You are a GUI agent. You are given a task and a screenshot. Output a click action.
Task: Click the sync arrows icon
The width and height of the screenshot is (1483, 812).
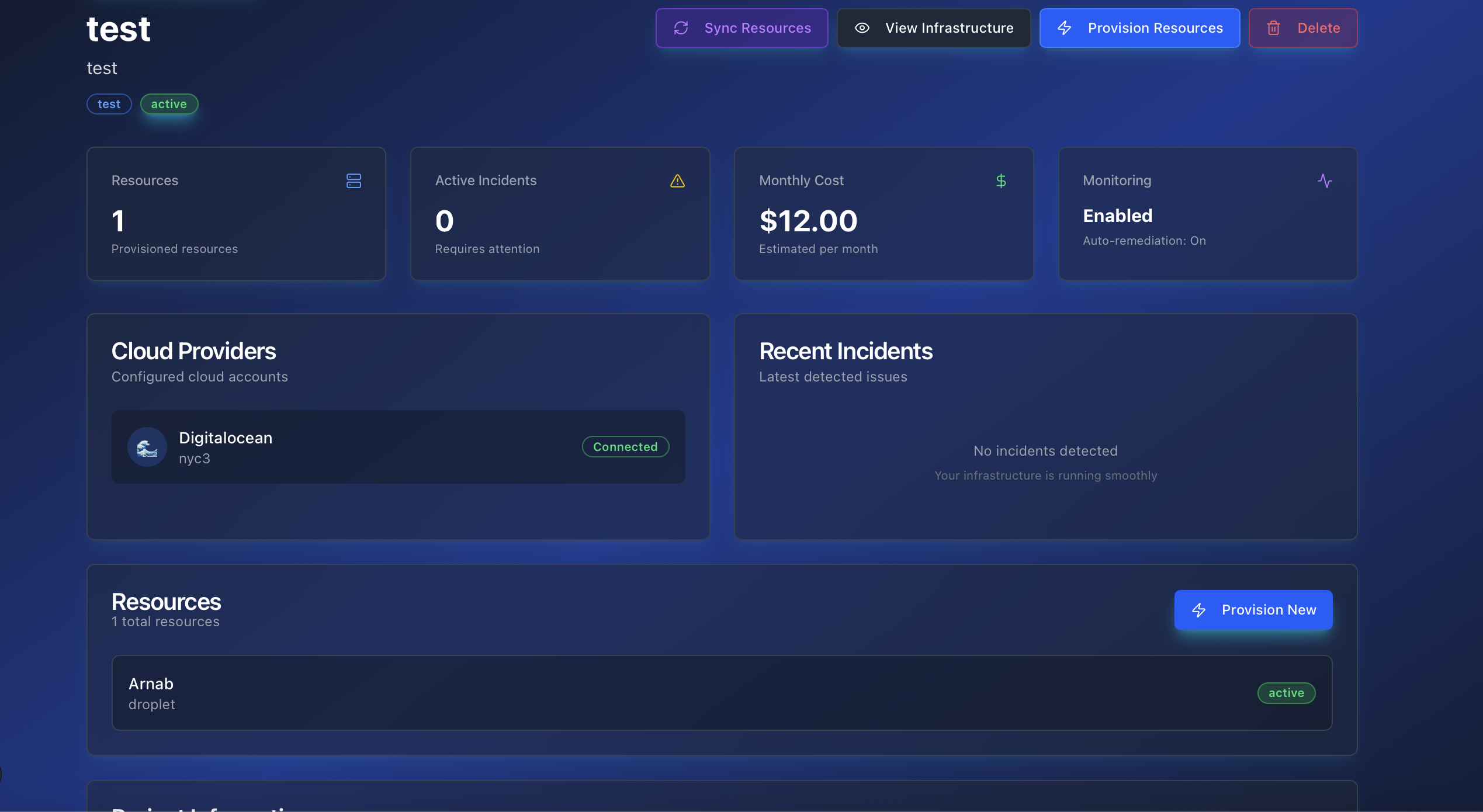(681, 28)
